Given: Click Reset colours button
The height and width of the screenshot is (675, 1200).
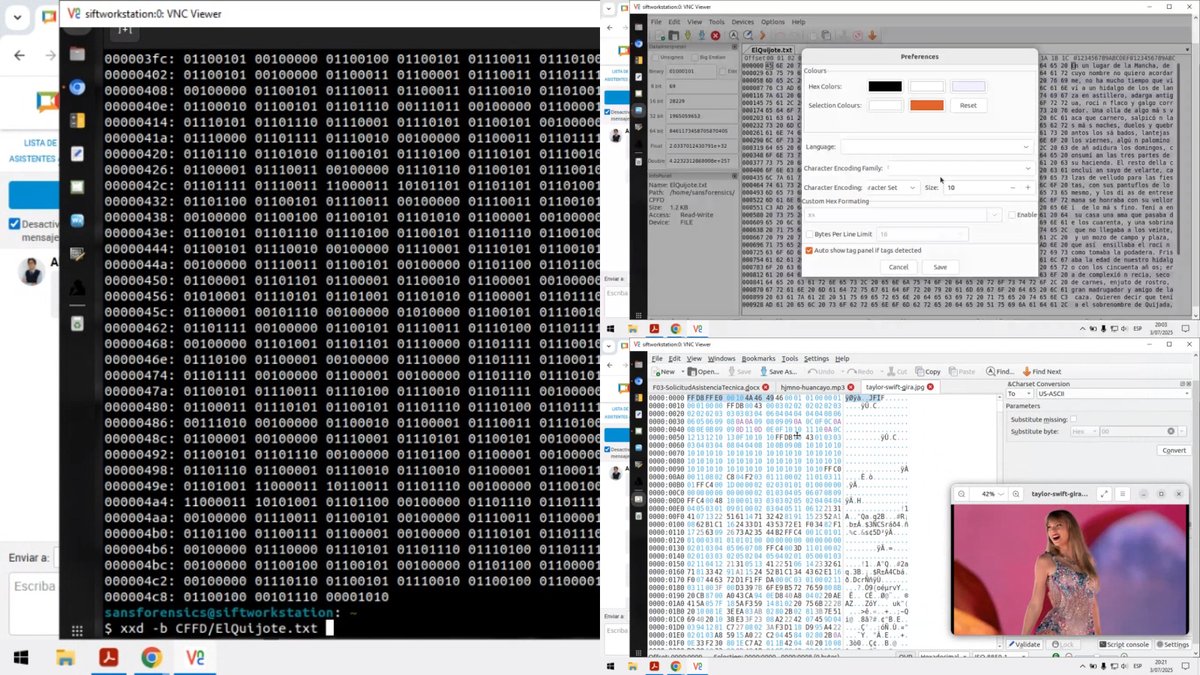Looking at the screenshot, I should point(967,105).
